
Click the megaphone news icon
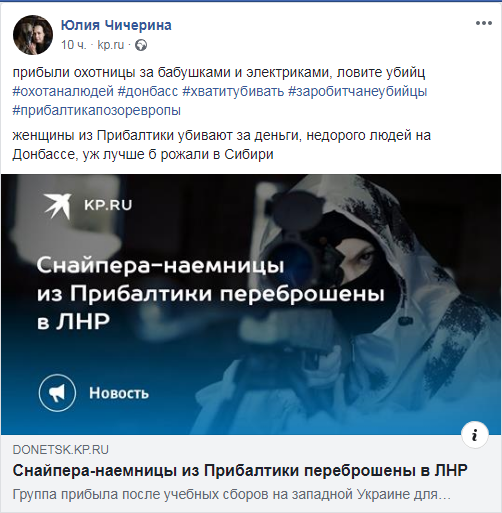coord(57,393)
